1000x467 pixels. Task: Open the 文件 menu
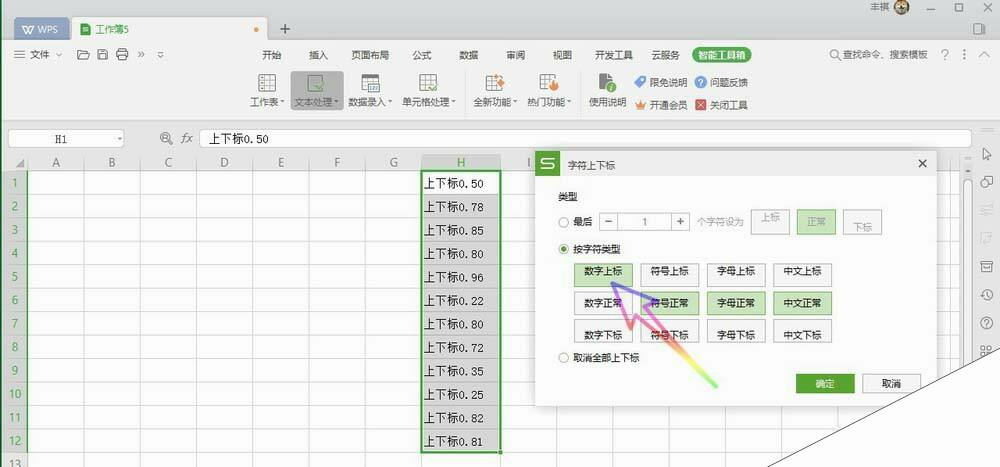coord(40,55)
